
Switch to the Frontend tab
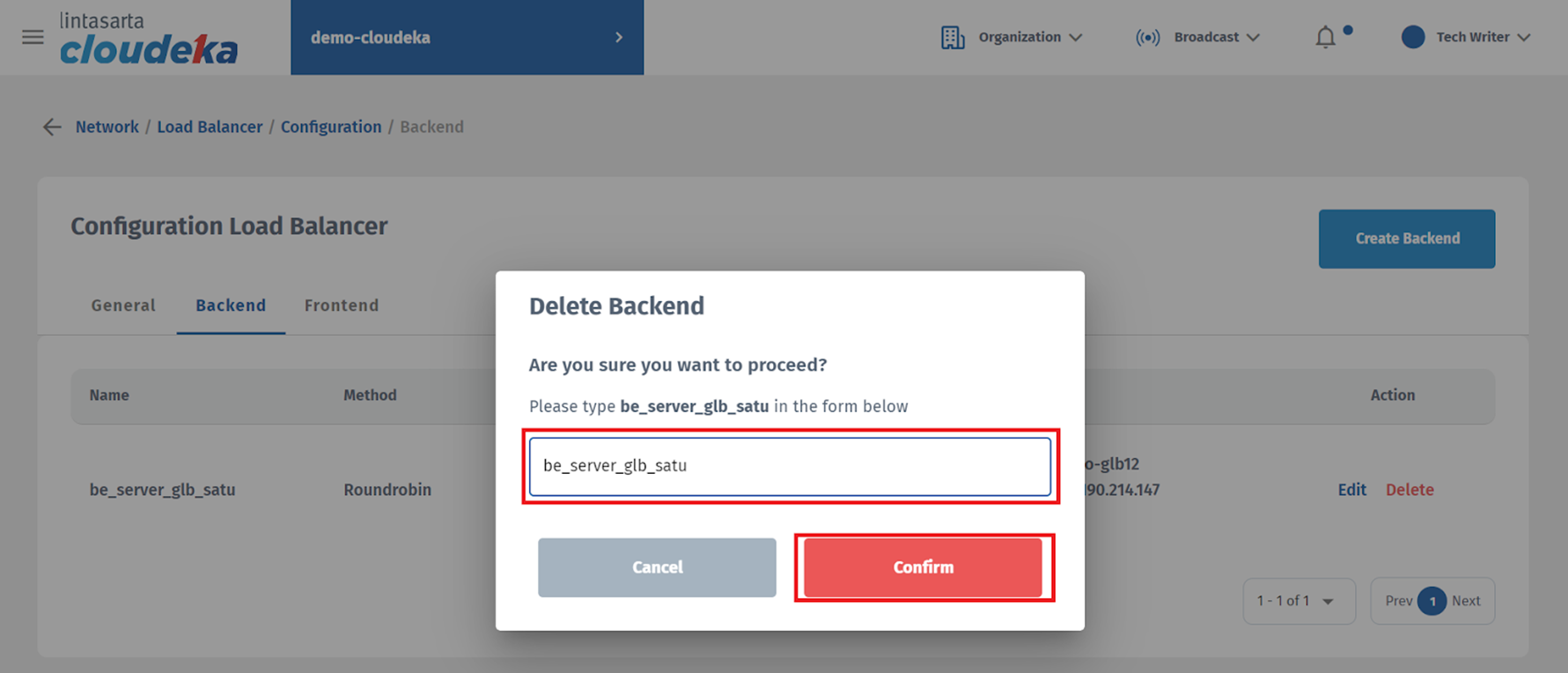pos(342,306)
